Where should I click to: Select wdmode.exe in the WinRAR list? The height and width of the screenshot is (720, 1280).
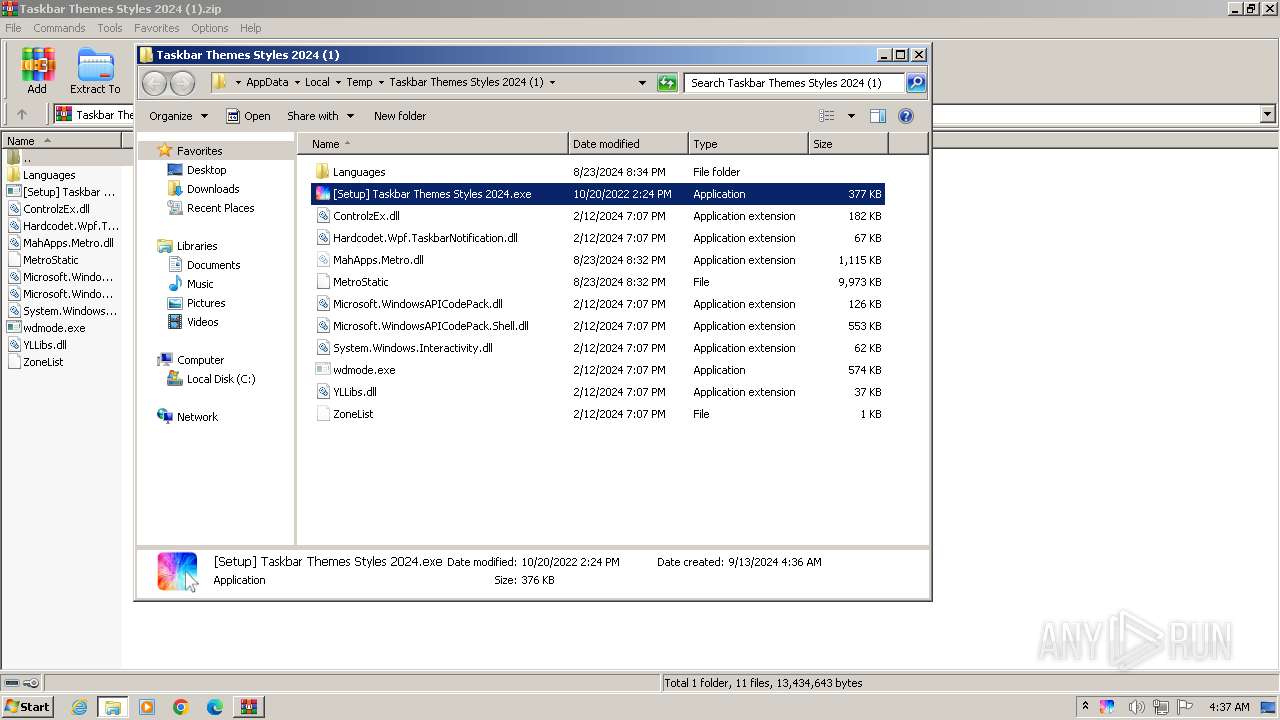54,328
